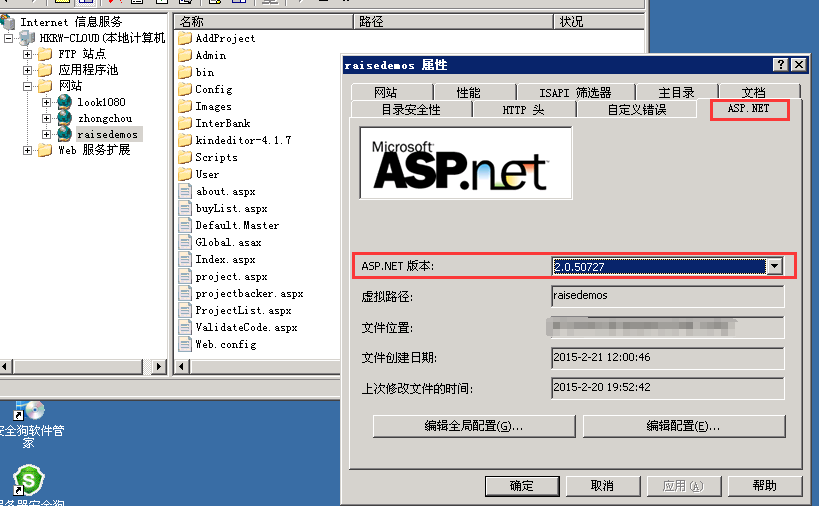Click the file list left scroll arrow
819x506 pixels.
[x=181, y=367]
